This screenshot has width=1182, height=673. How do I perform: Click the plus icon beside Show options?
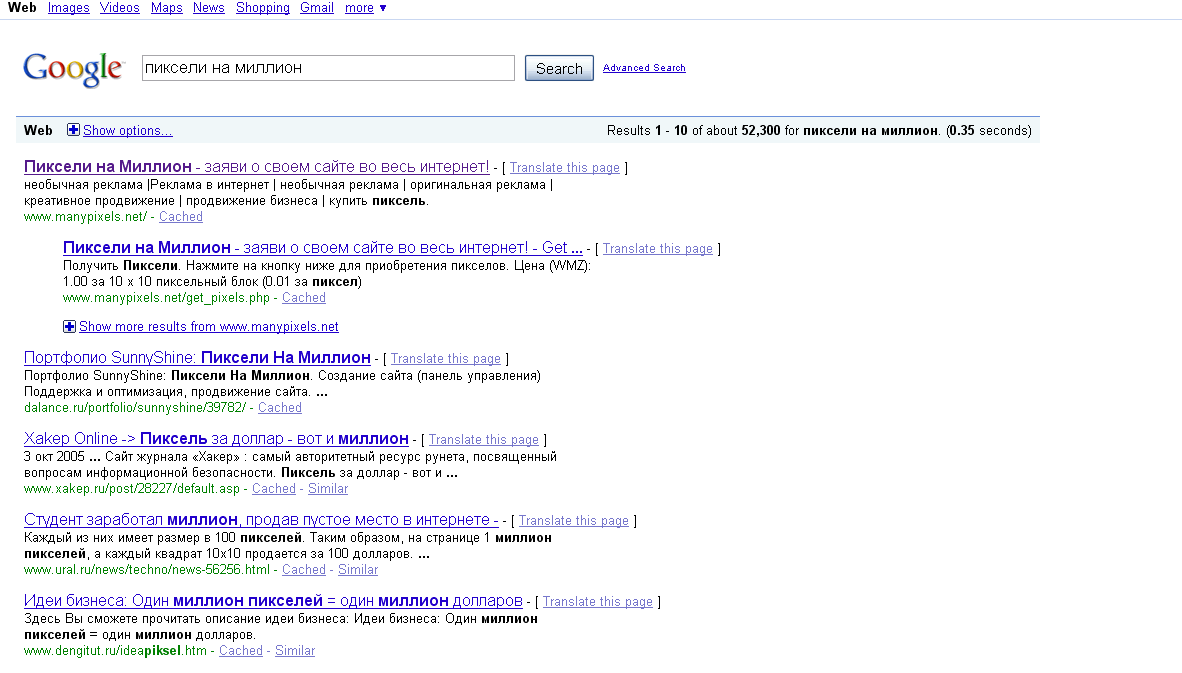tap(71, 130)
